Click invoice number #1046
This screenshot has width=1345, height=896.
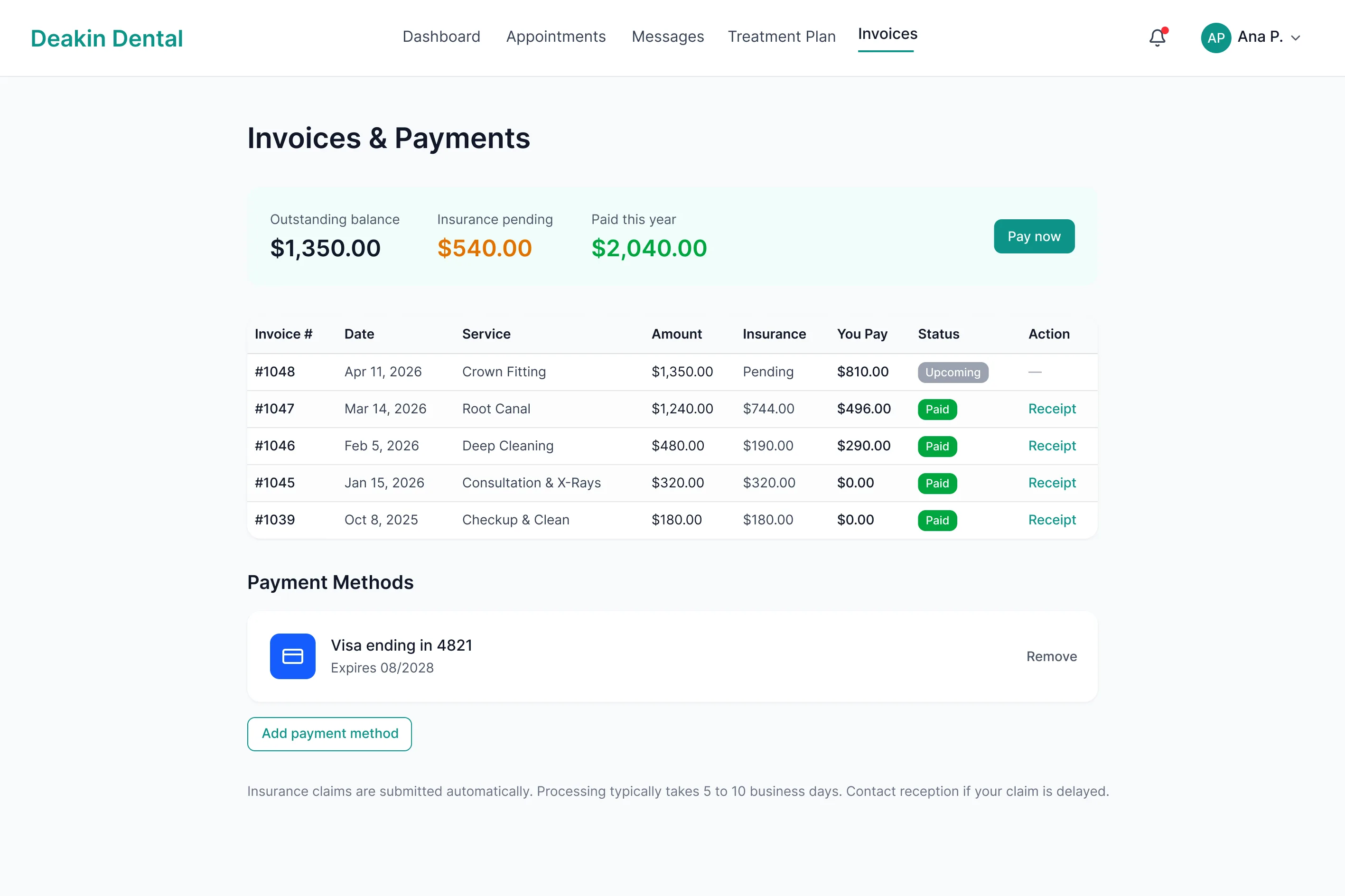pyautogui.click(x=275, y=446)
